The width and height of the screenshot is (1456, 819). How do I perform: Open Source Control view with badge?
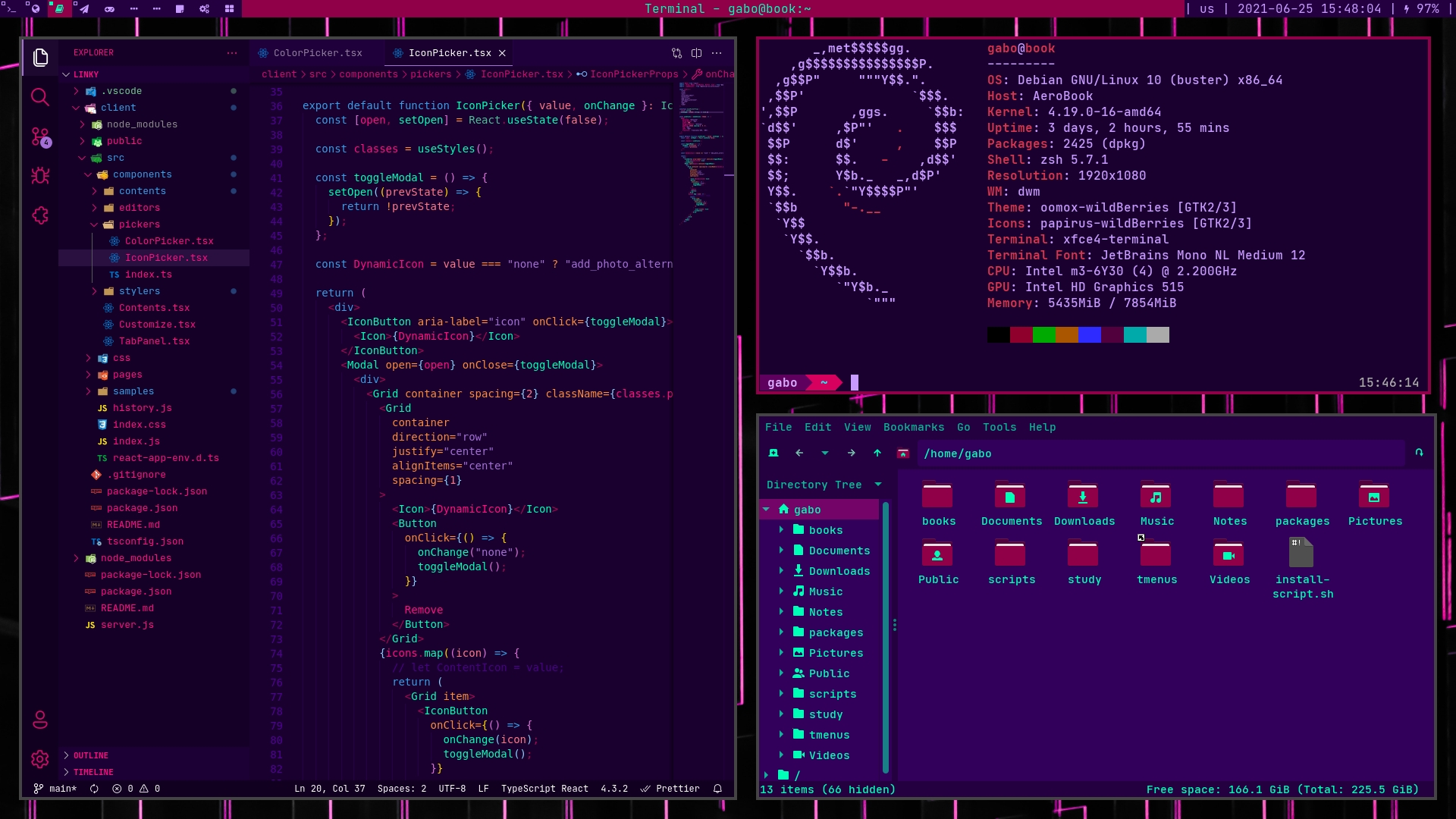tap(40, 137)
